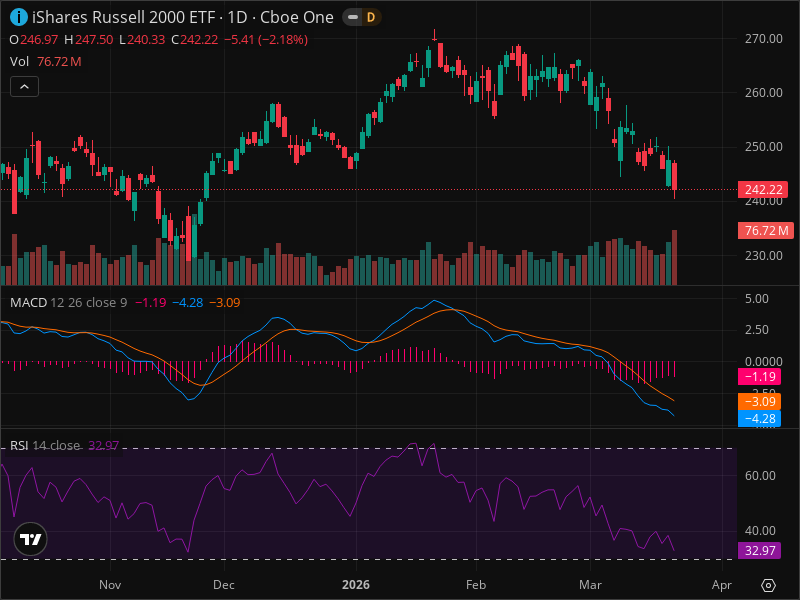Click the 250.00 price scale label

coord(763,147)
